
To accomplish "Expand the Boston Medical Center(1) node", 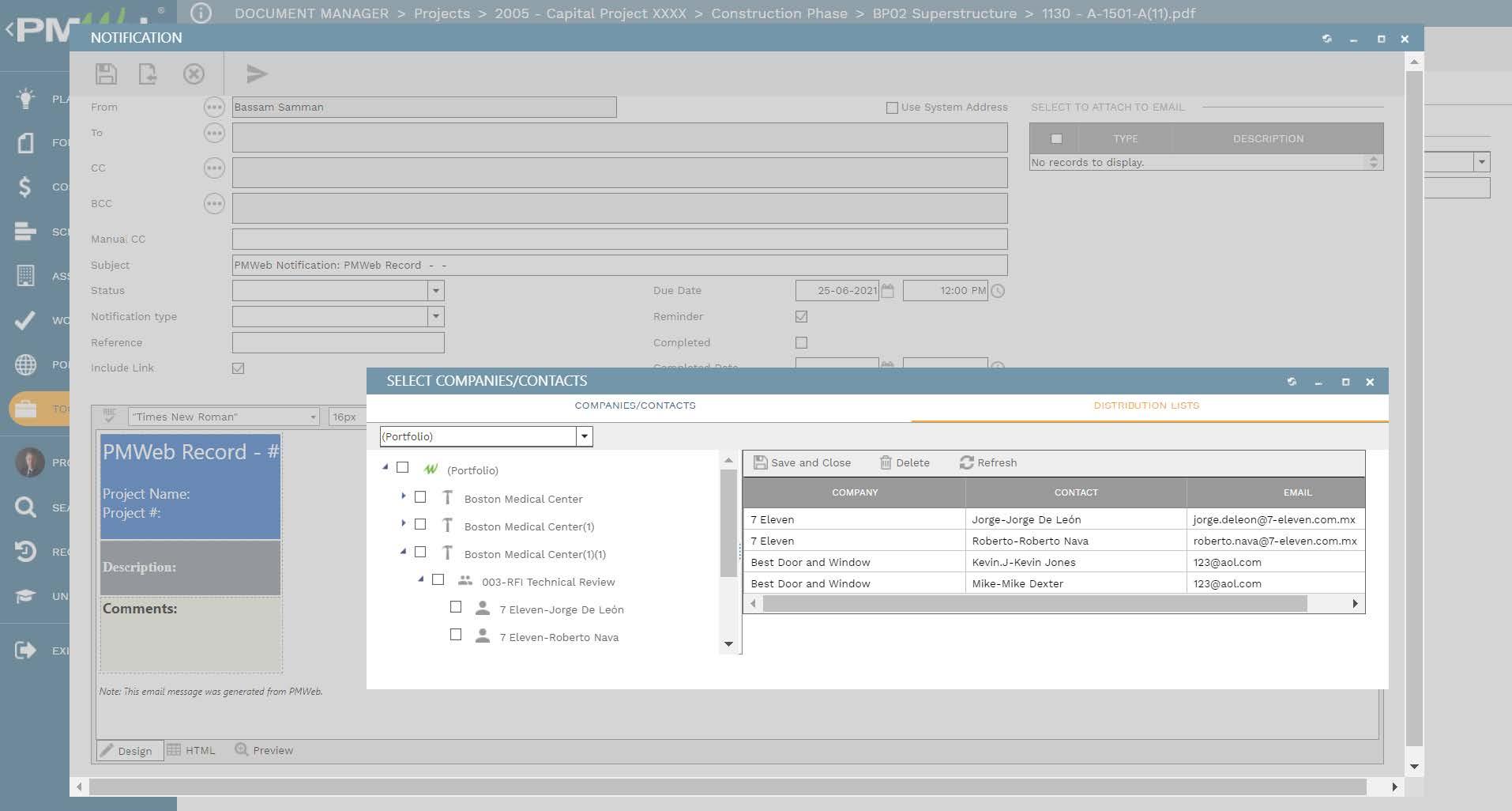I will click(403, 523).
